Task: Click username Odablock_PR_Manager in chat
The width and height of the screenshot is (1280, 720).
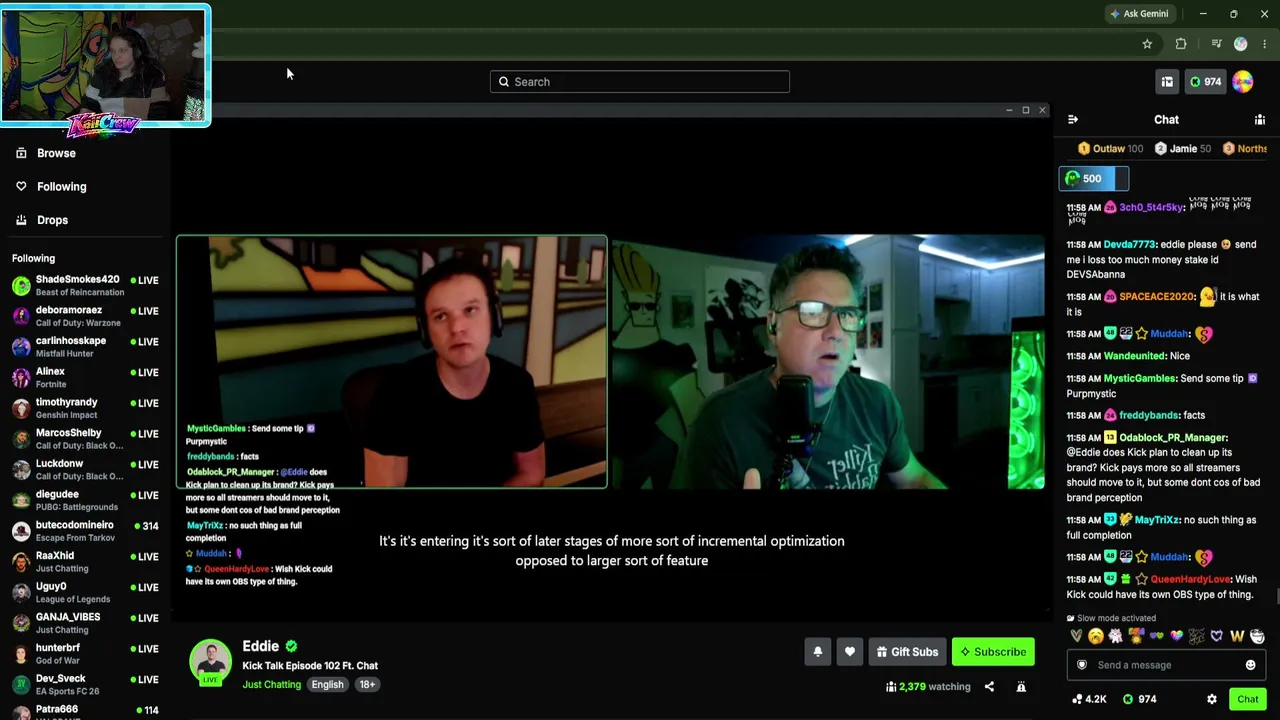Action: pos(1173,438)
